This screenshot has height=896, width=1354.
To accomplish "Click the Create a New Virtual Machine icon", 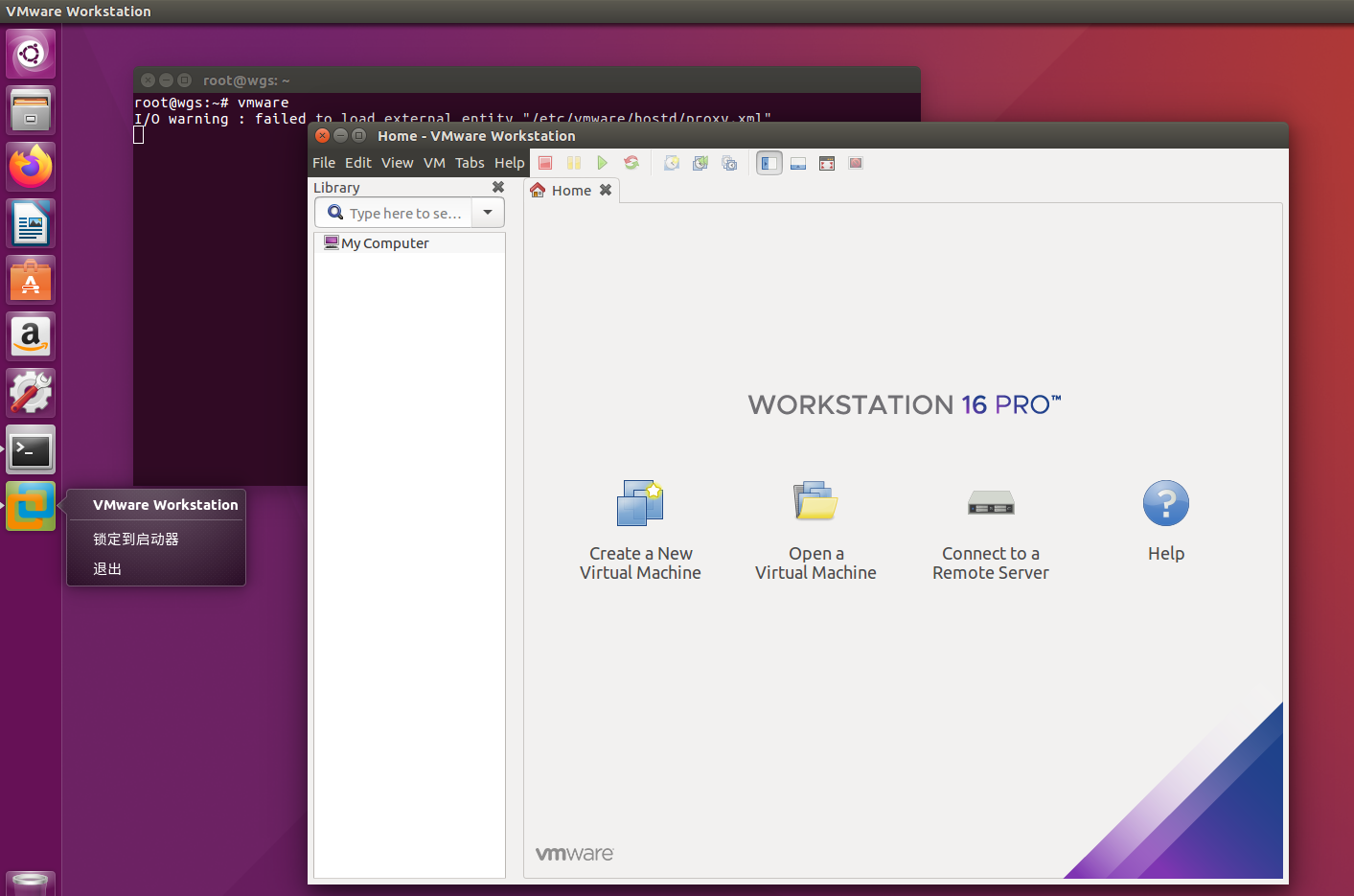I will pos(640,503).
